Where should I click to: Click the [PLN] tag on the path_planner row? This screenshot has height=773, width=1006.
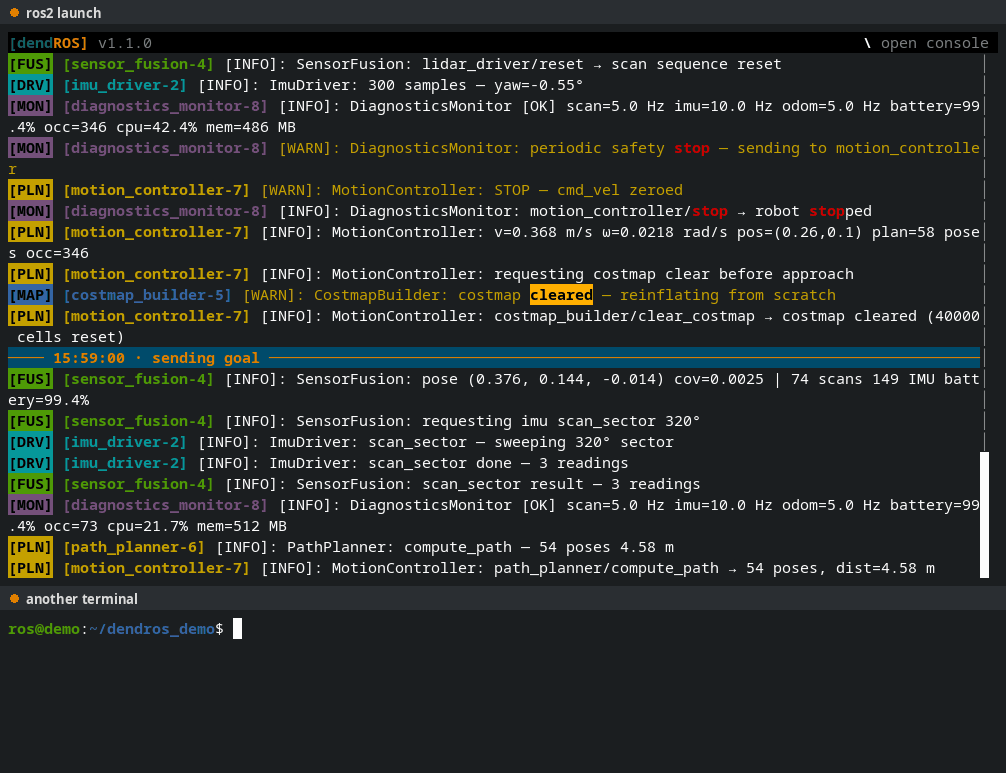coord(30,547)
